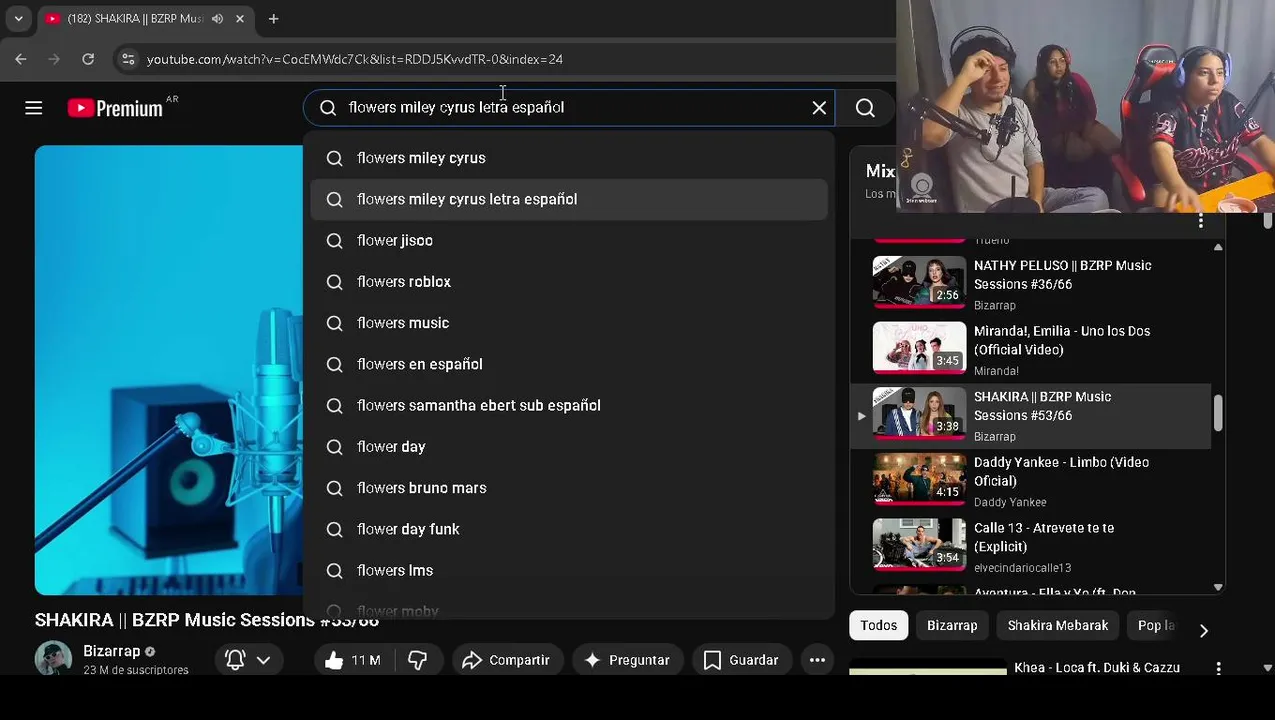The image size is (1275, 720).
Task: Play Calle 13 - Atrevete te te
Action: coord(1030,546)
